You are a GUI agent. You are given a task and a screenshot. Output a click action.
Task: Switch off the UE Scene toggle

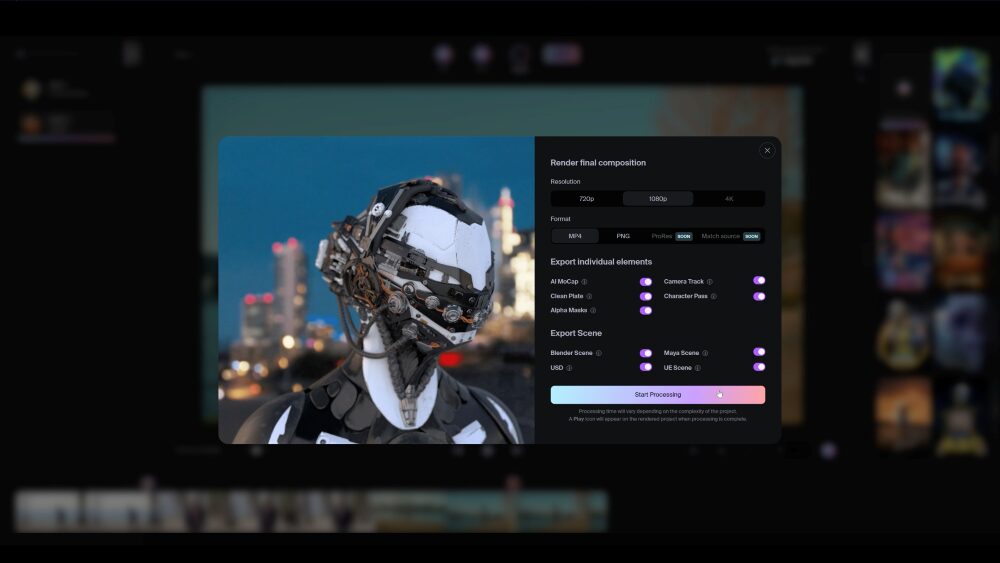pos(759,367)
